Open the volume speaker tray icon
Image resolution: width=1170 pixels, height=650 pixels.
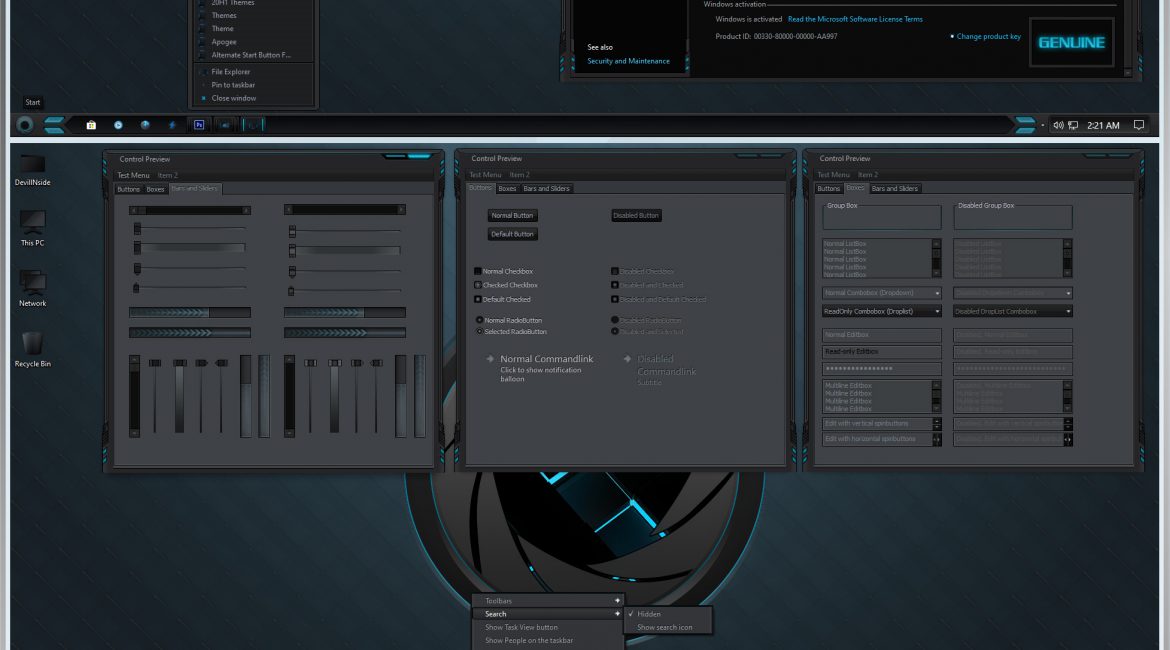(1057, 125)
